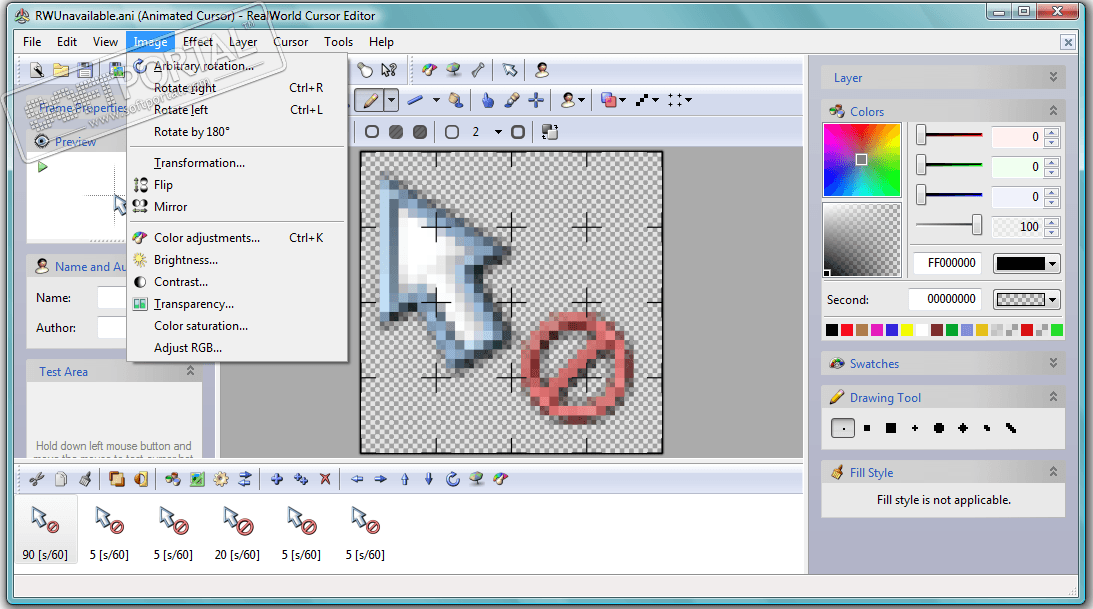Click the picture icon in frame toolbar
The width and height of the screenshot is (1093, 609).
tap(197, 479)
